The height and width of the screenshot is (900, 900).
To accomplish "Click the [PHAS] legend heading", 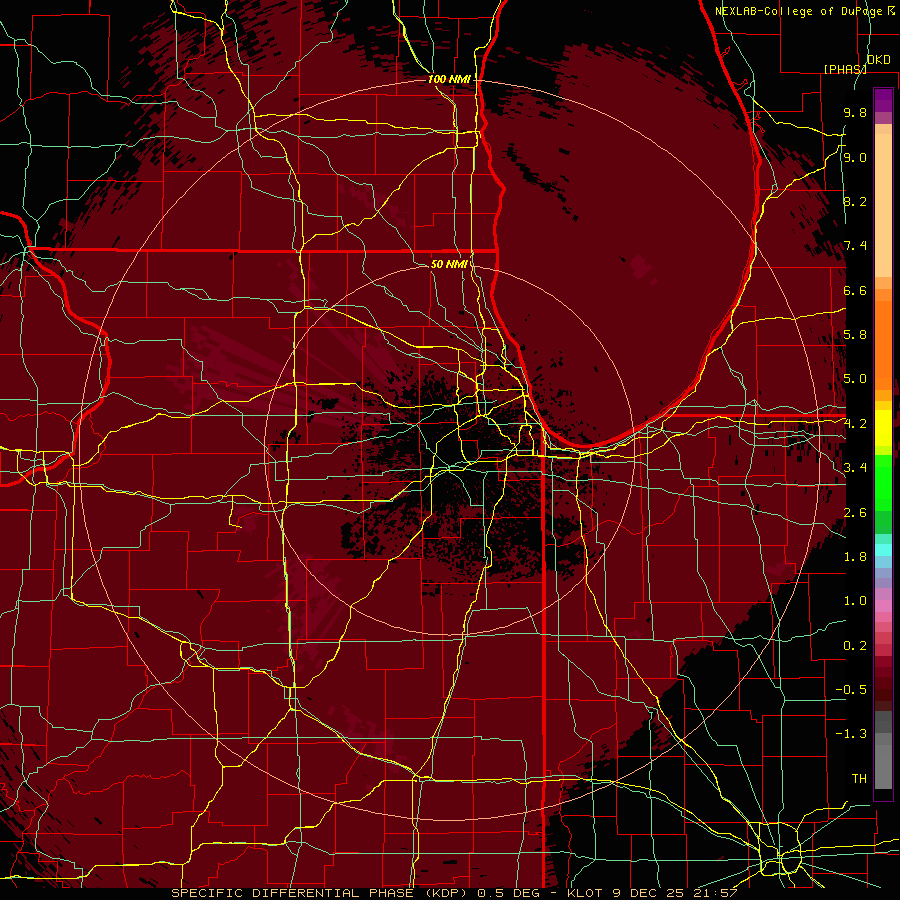I will click(x=844, y=69).
